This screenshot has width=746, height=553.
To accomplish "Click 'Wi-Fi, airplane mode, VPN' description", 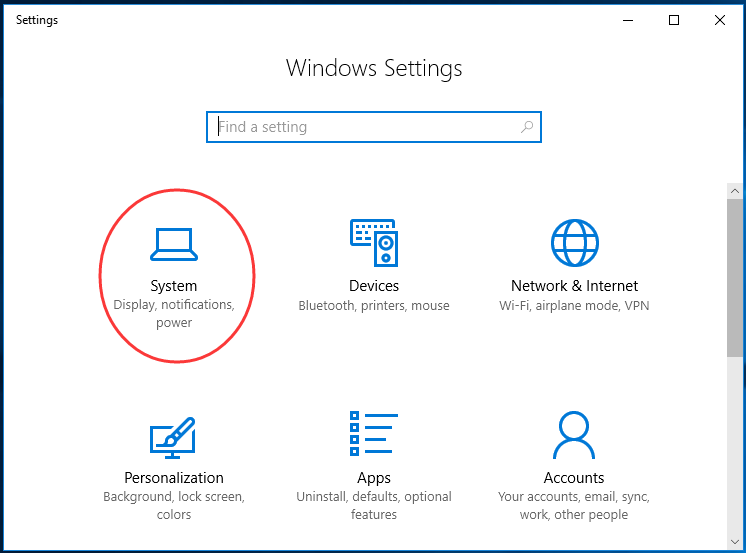I will click(x=574, y=306).
